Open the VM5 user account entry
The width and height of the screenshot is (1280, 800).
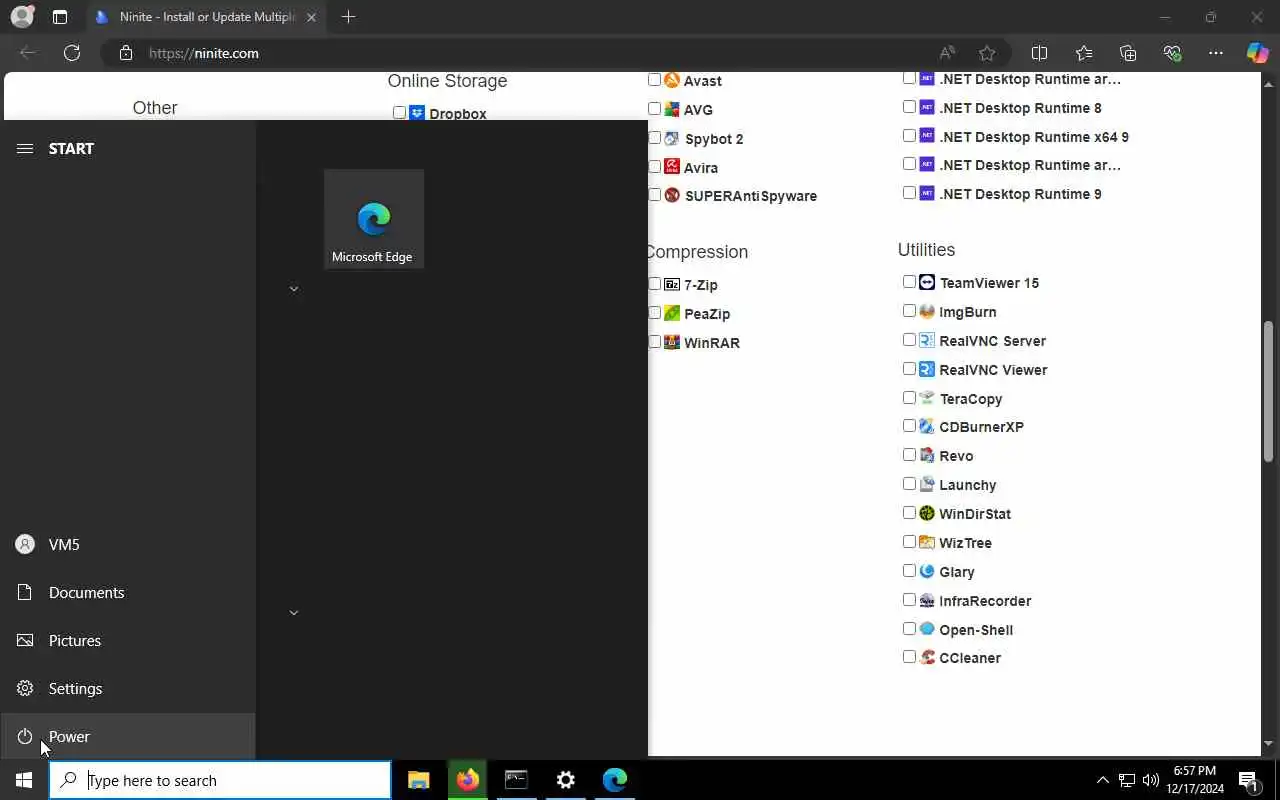click(128, 544)
